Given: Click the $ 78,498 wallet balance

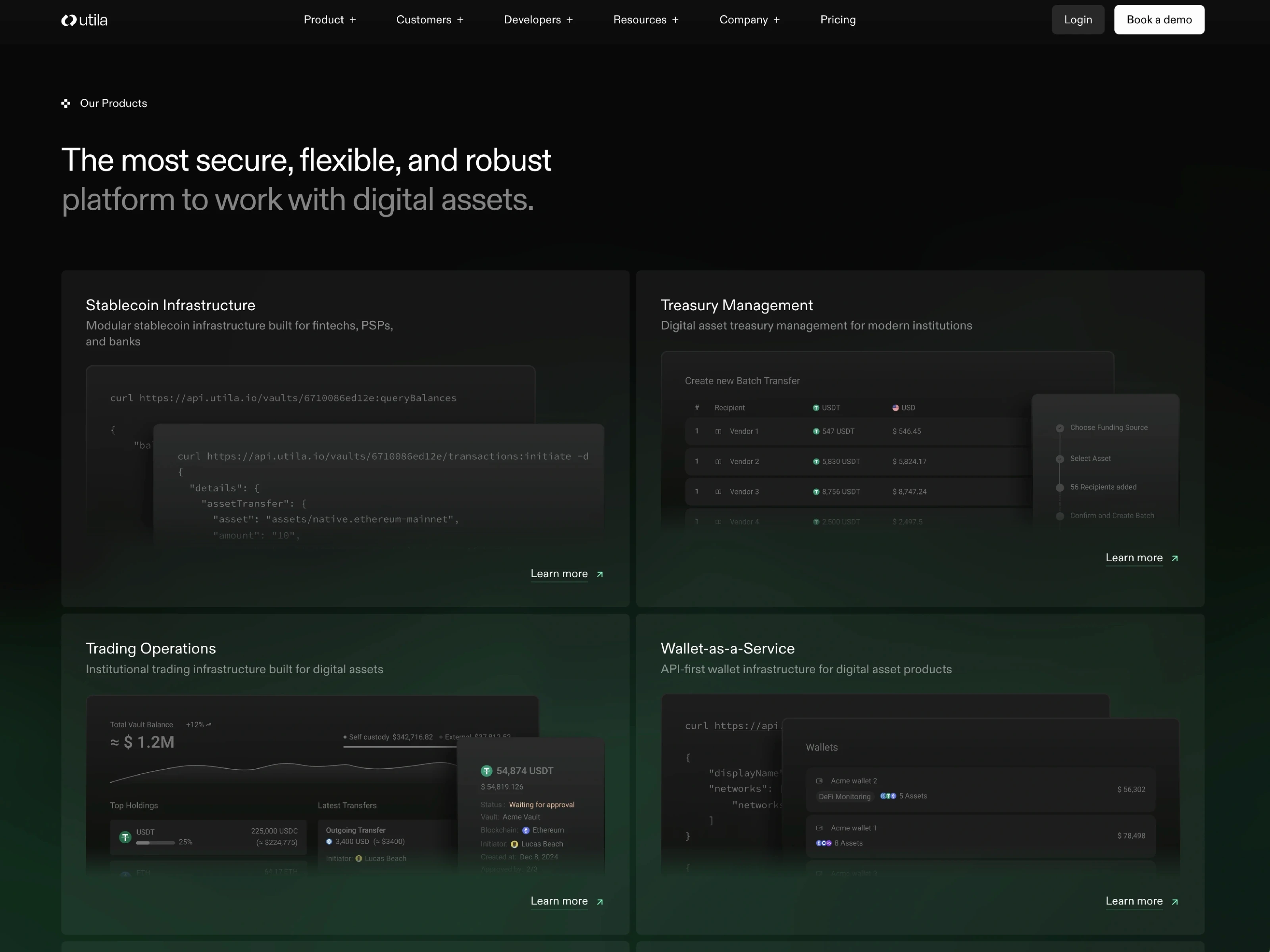Looking at the screenshot, I should coord(1131,836).
